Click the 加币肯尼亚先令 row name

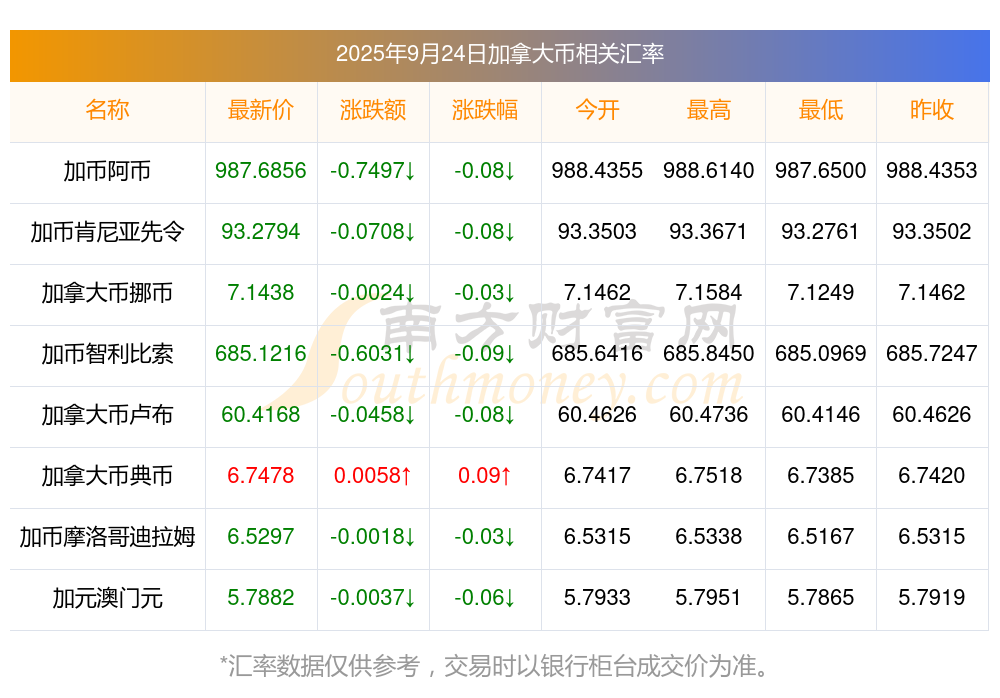107,232
